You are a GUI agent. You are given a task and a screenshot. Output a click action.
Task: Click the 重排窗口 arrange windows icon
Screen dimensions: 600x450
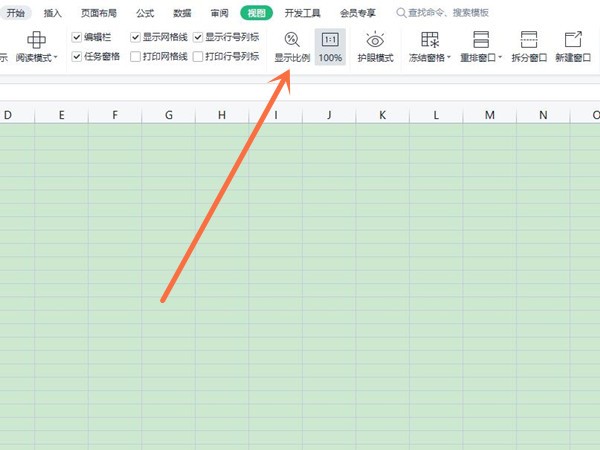click(x=481, y=40)
